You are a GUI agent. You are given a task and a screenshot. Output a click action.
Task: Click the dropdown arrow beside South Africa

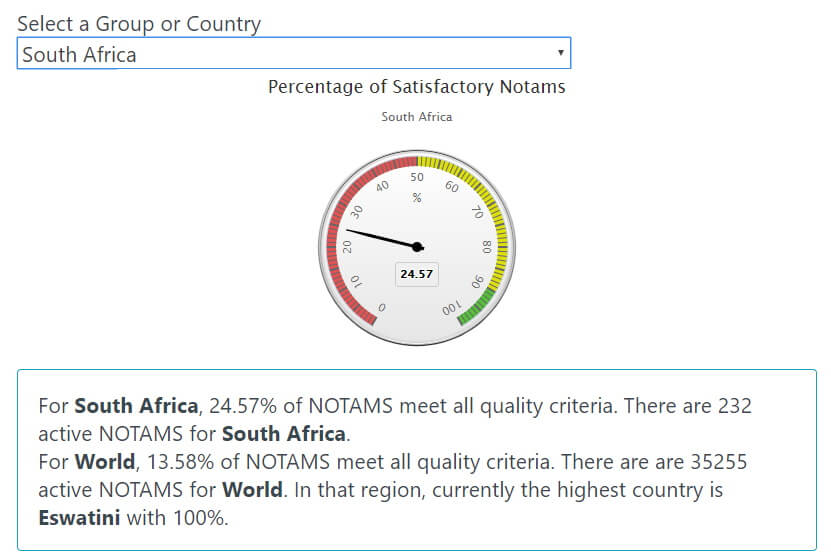560,53
